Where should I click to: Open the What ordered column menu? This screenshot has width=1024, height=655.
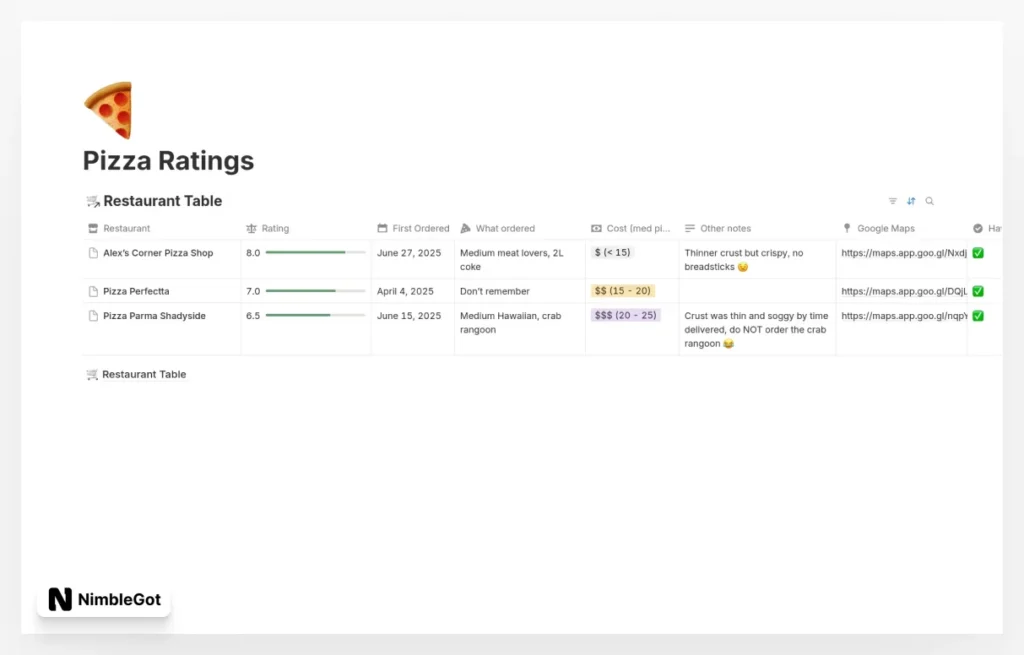tap(504, 228)
